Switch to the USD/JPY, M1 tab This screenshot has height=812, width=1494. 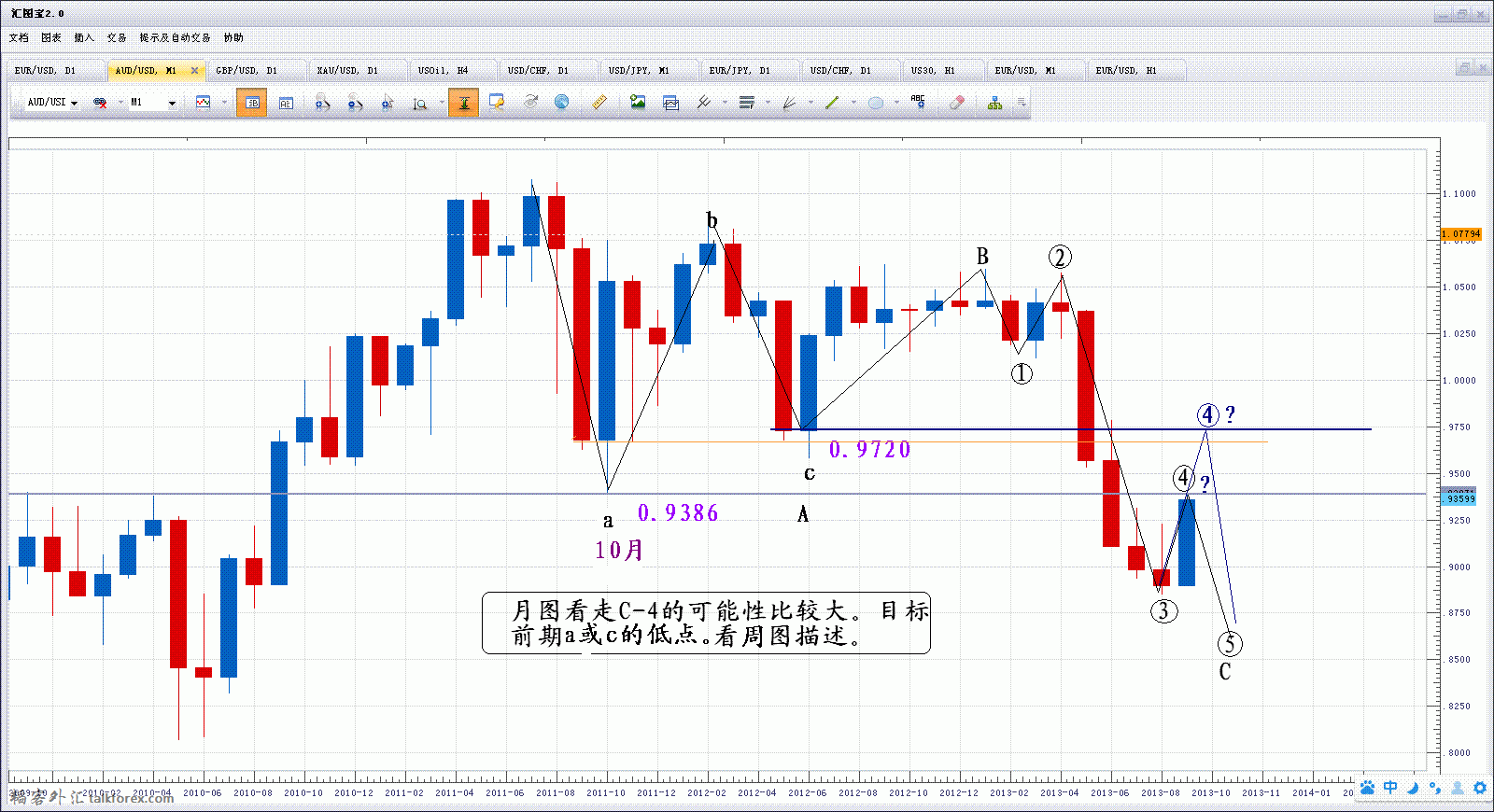coord(648,71)
